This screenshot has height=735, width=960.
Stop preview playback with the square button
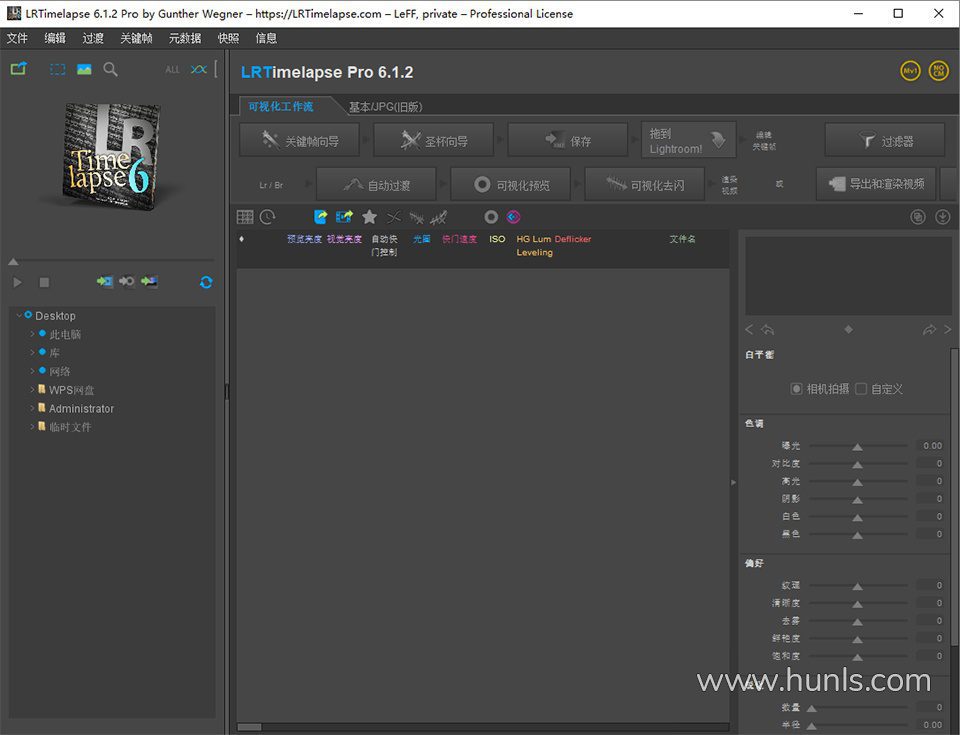coord(44,282)
